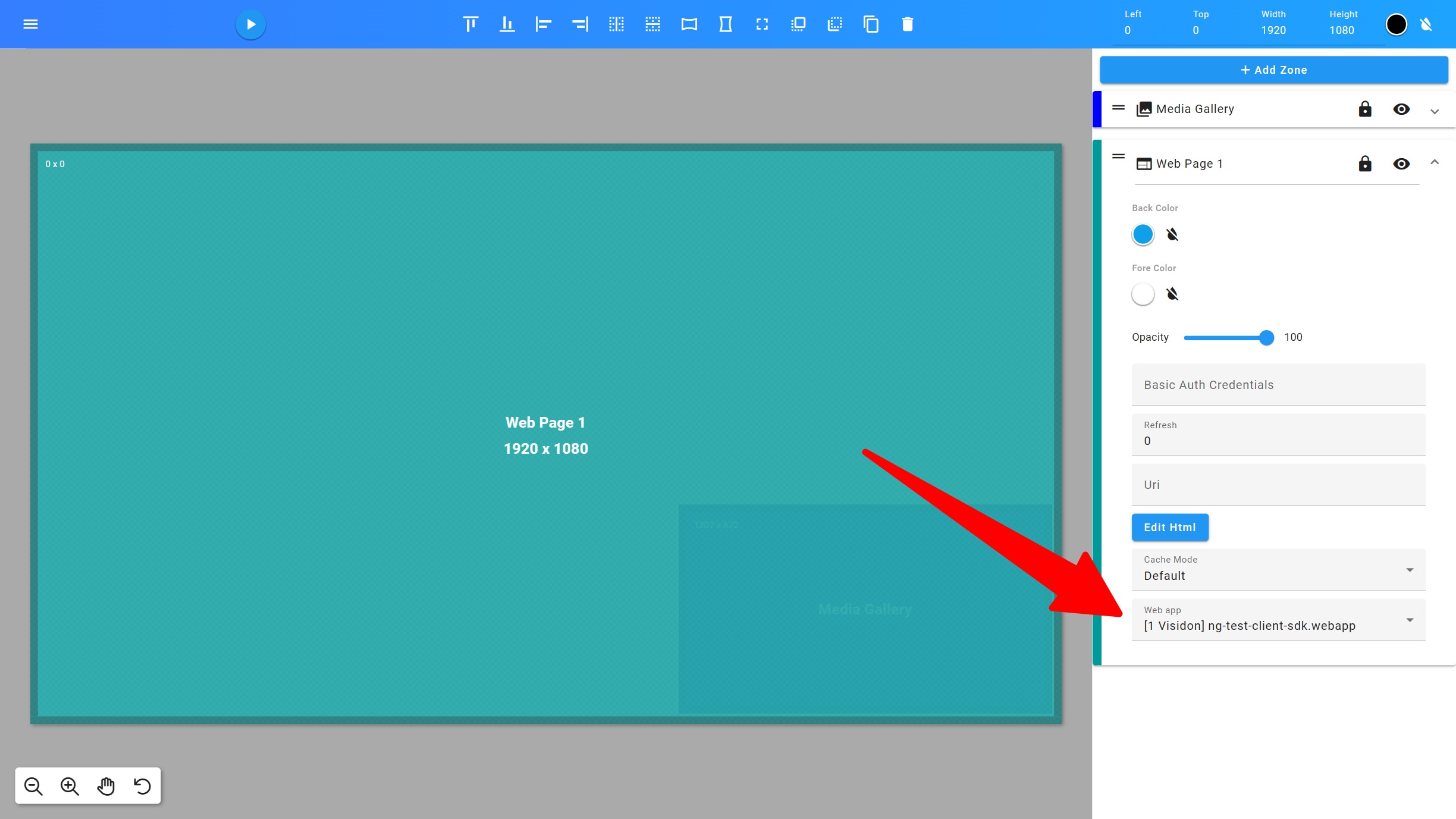
Task: Toggle visibility of Media Gallery layer
Action: click(x=1401, y=108)
